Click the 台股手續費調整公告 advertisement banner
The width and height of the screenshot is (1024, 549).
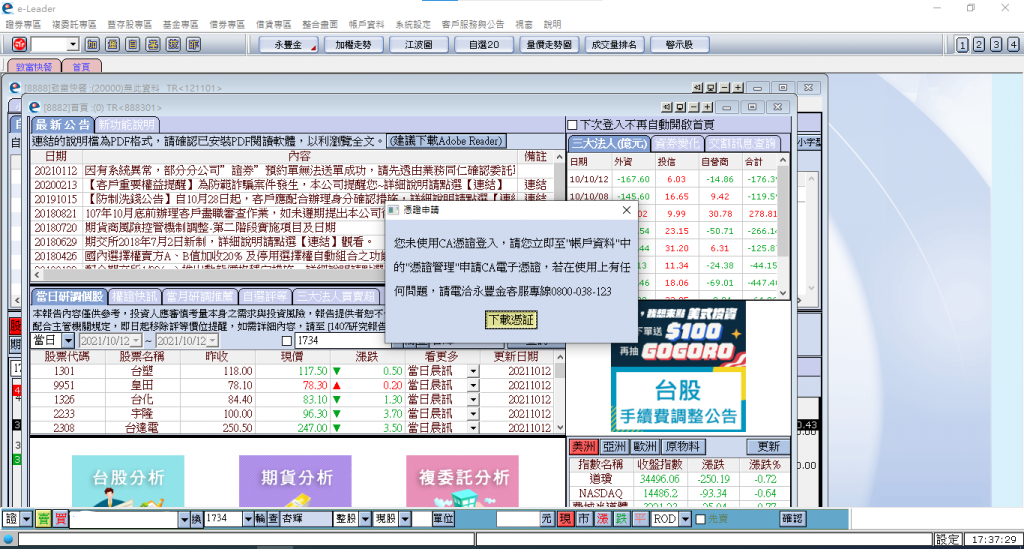pos(679,400)
